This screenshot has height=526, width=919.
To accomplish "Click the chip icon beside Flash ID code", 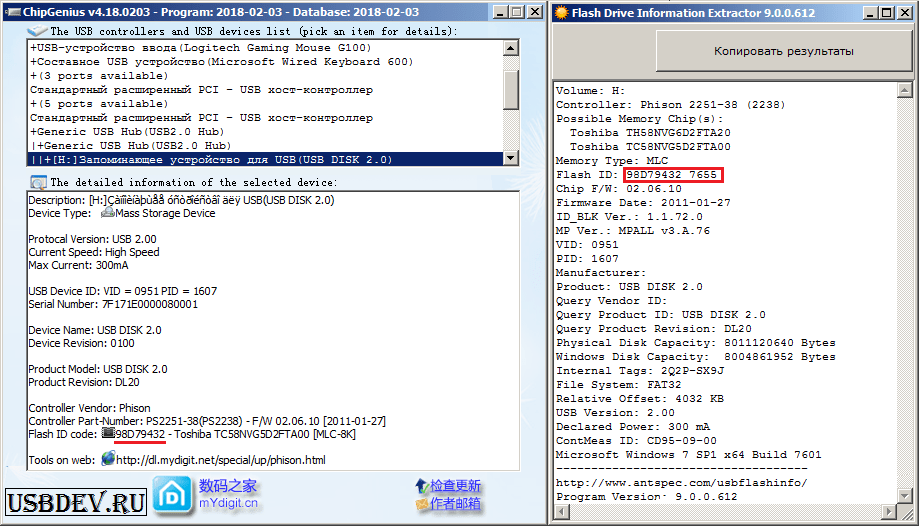I will (x=108, y=433).
